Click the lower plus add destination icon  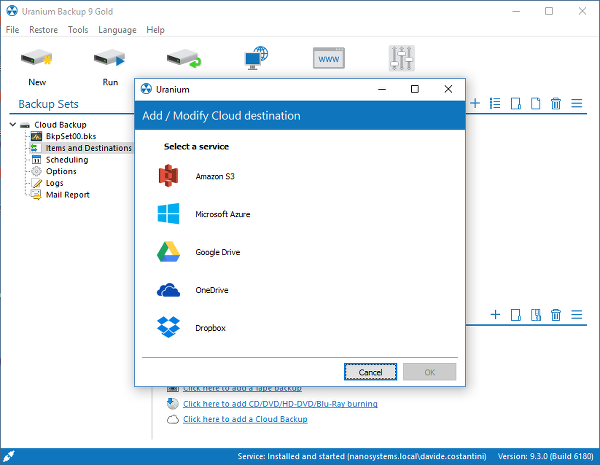(495, 315)
